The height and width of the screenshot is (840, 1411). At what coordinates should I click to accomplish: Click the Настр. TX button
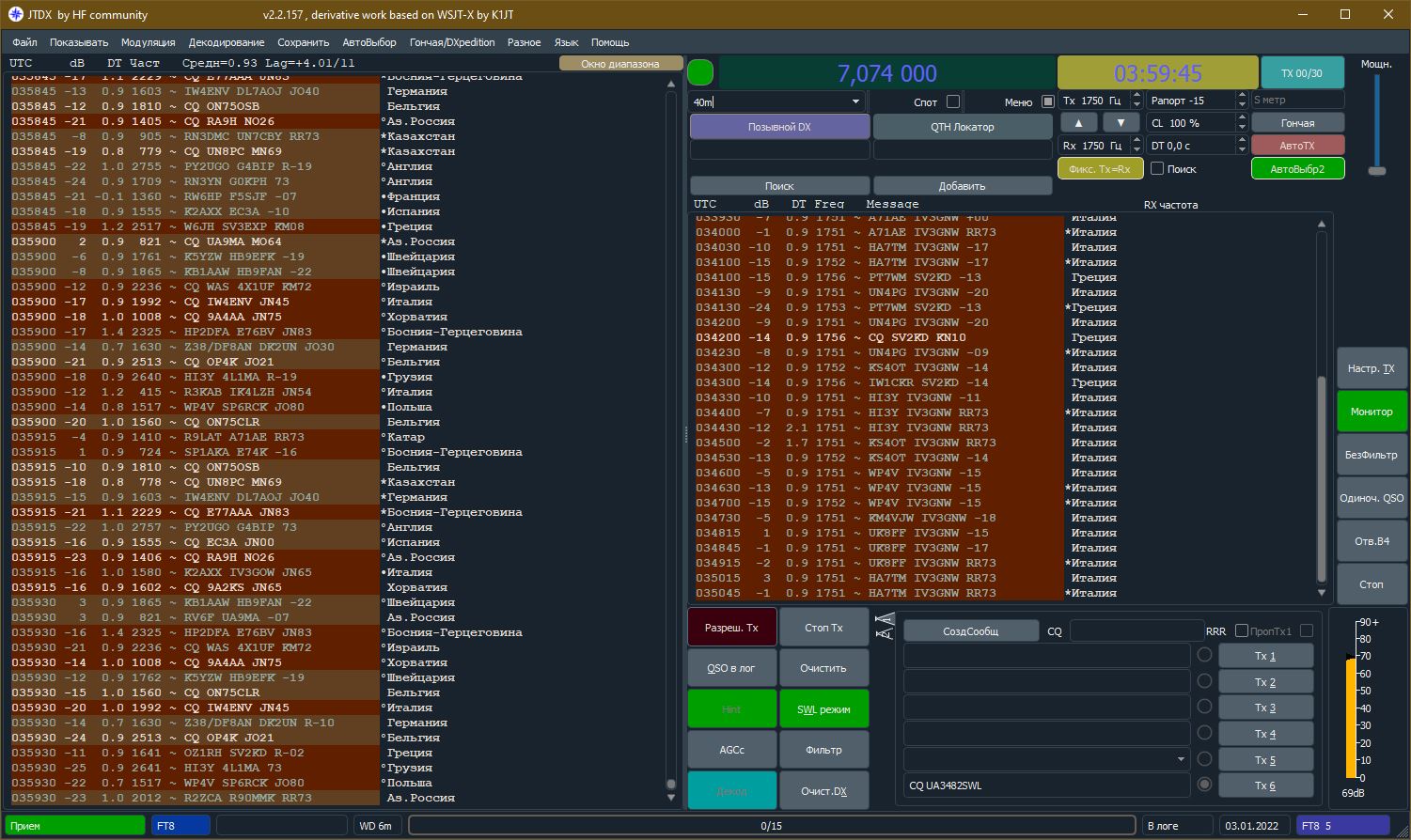tap(1372, 368)
